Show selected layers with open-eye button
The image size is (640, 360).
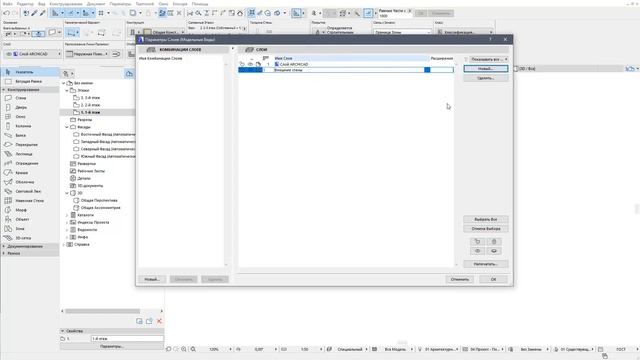click(x=478, y=251)
